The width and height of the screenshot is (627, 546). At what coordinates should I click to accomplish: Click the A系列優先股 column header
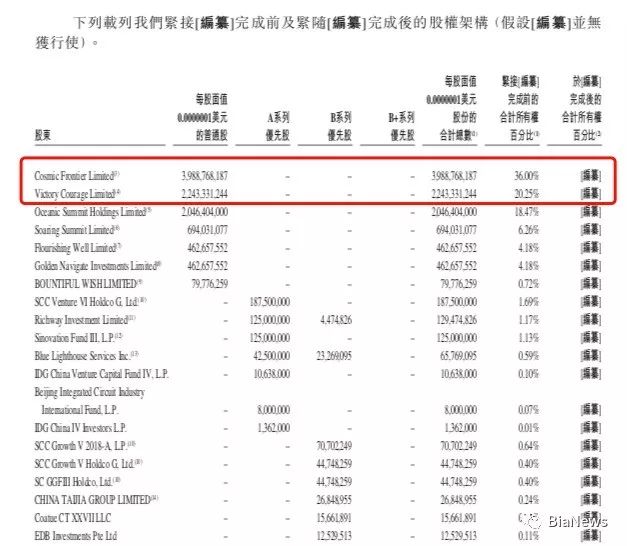(x=278, y=126)
